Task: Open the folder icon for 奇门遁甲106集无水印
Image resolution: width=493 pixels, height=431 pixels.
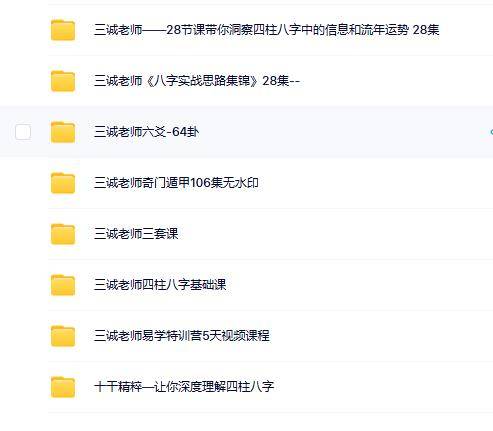Action: pos(63,183)
